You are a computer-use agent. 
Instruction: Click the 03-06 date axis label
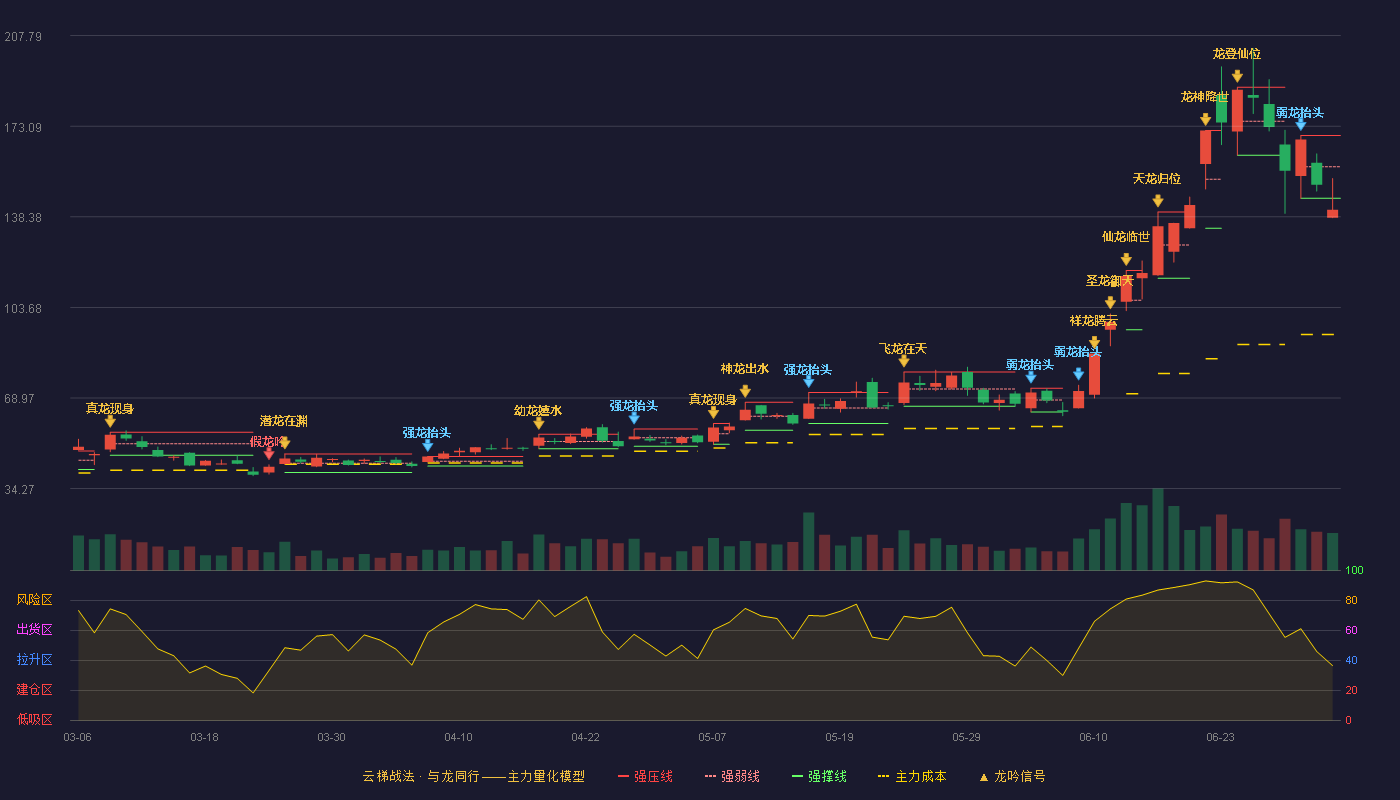point(77,737)
